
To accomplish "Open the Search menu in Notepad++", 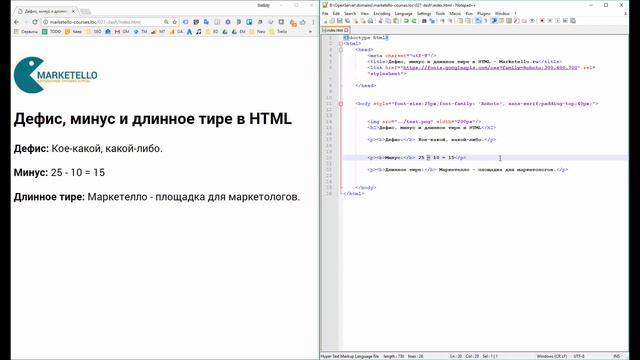I will point(350,13).
